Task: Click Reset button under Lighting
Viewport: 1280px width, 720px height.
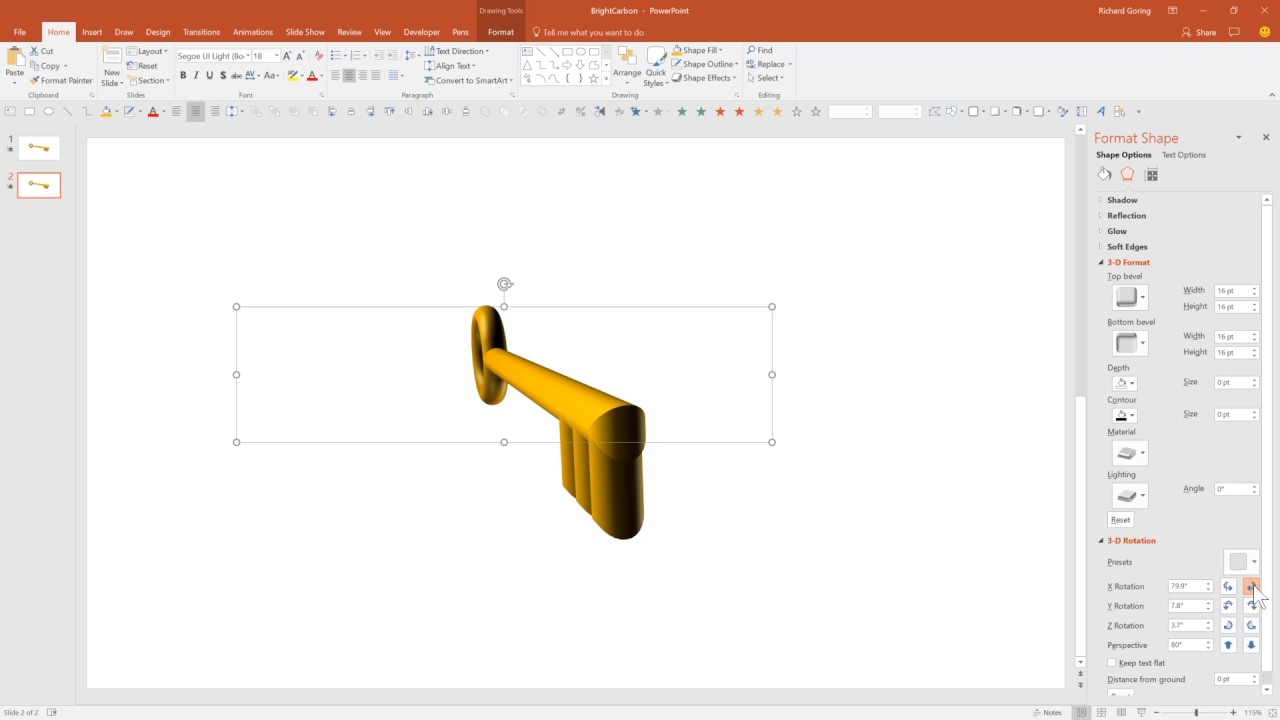Action: 1121,520
